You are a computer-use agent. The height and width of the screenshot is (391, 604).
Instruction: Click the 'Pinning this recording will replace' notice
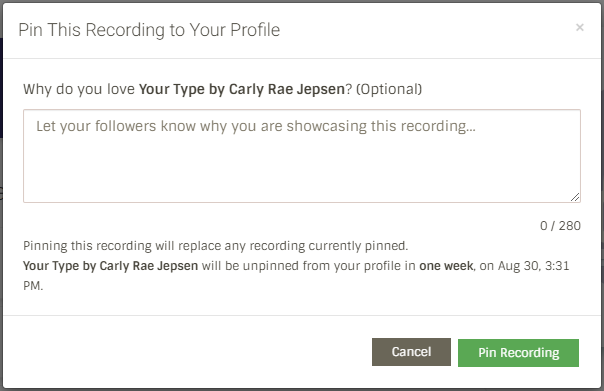tap(215, 246)
